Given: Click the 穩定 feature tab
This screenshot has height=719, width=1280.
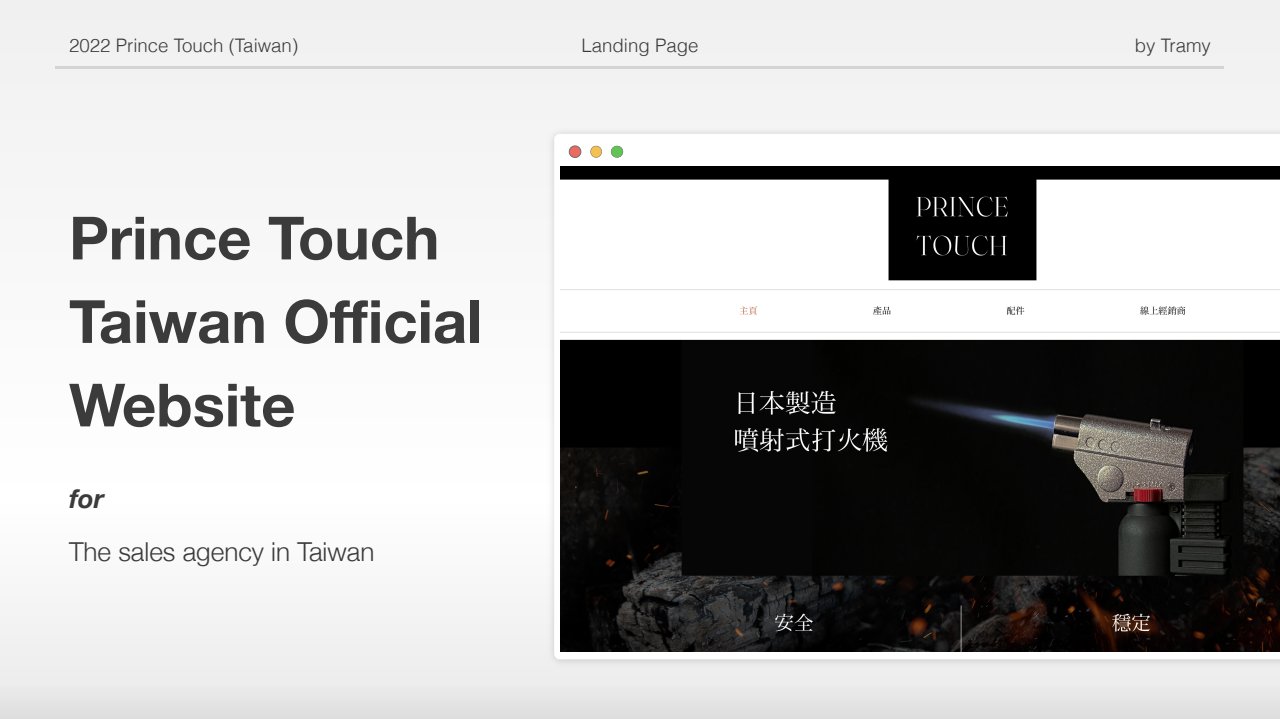Looking at the screenshot, I should pos(1131,623).
